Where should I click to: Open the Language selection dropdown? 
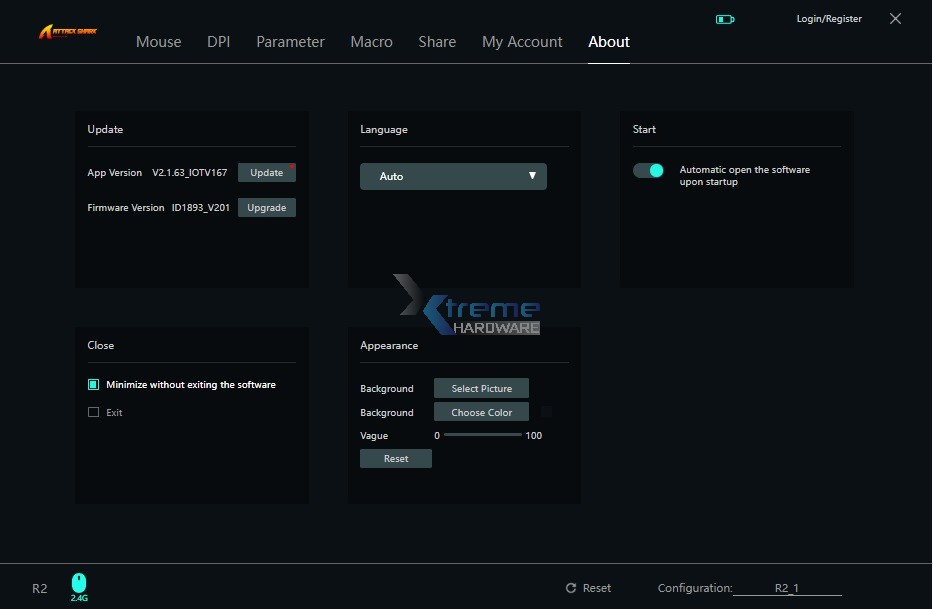pos(453,176)
